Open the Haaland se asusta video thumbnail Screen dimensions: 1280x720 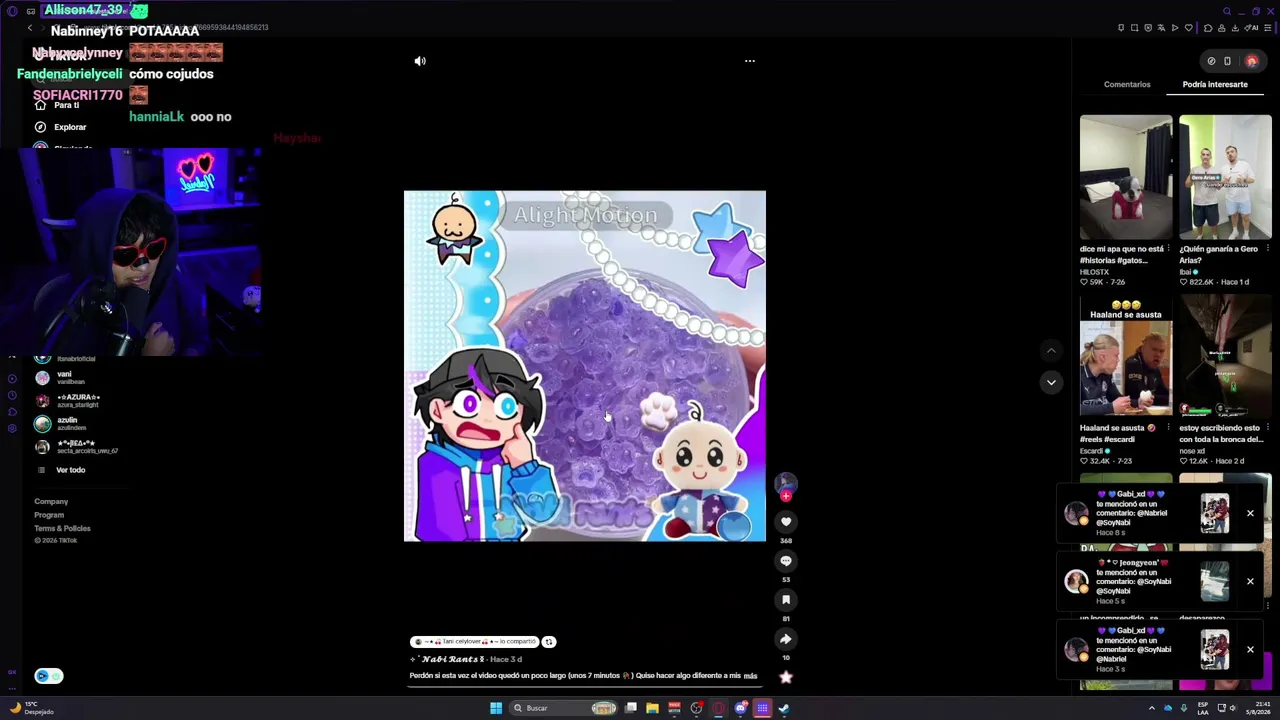tap(1126, 357)
